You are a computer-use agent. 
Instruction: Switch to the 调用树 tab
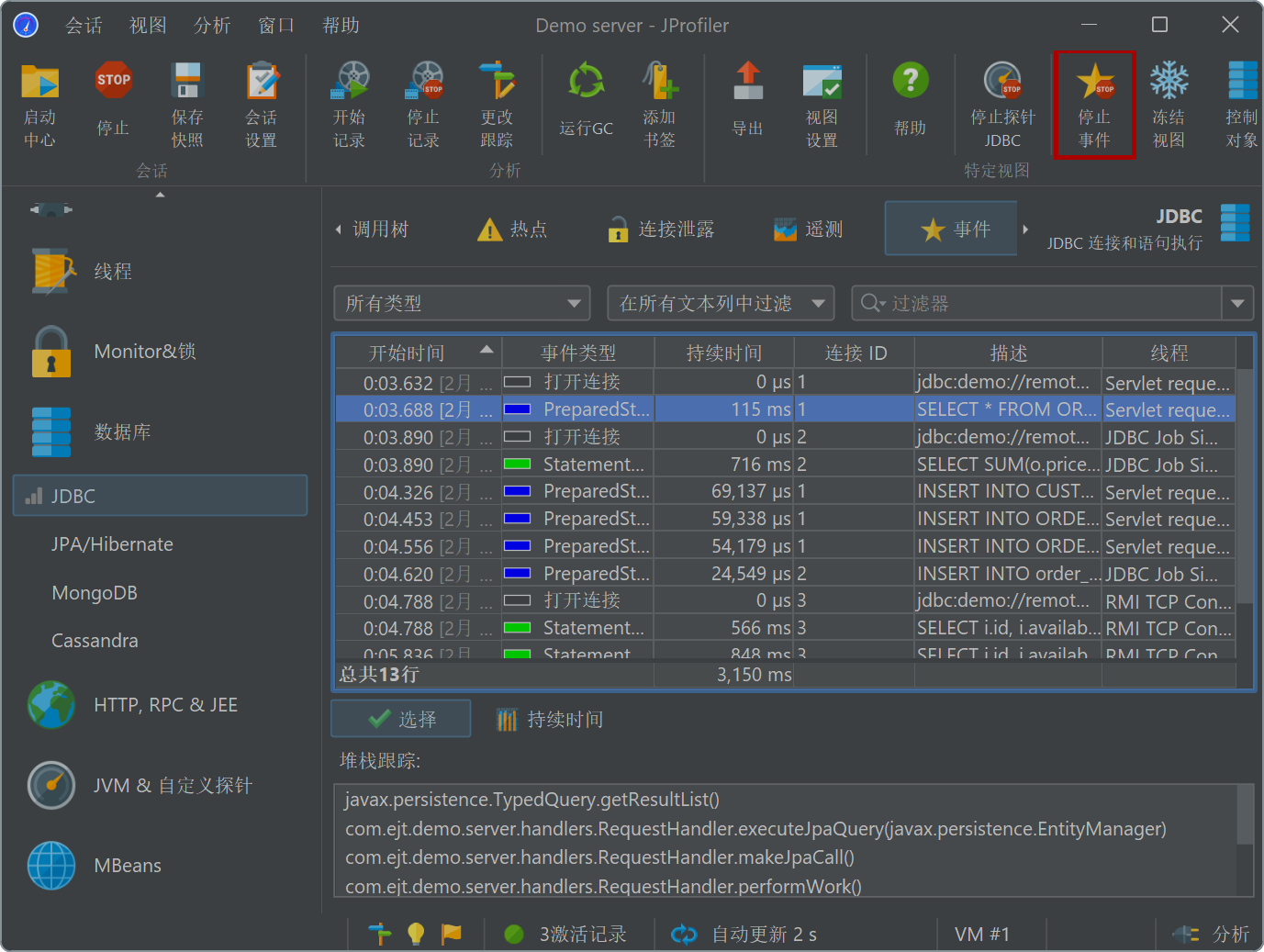(381, 230)
